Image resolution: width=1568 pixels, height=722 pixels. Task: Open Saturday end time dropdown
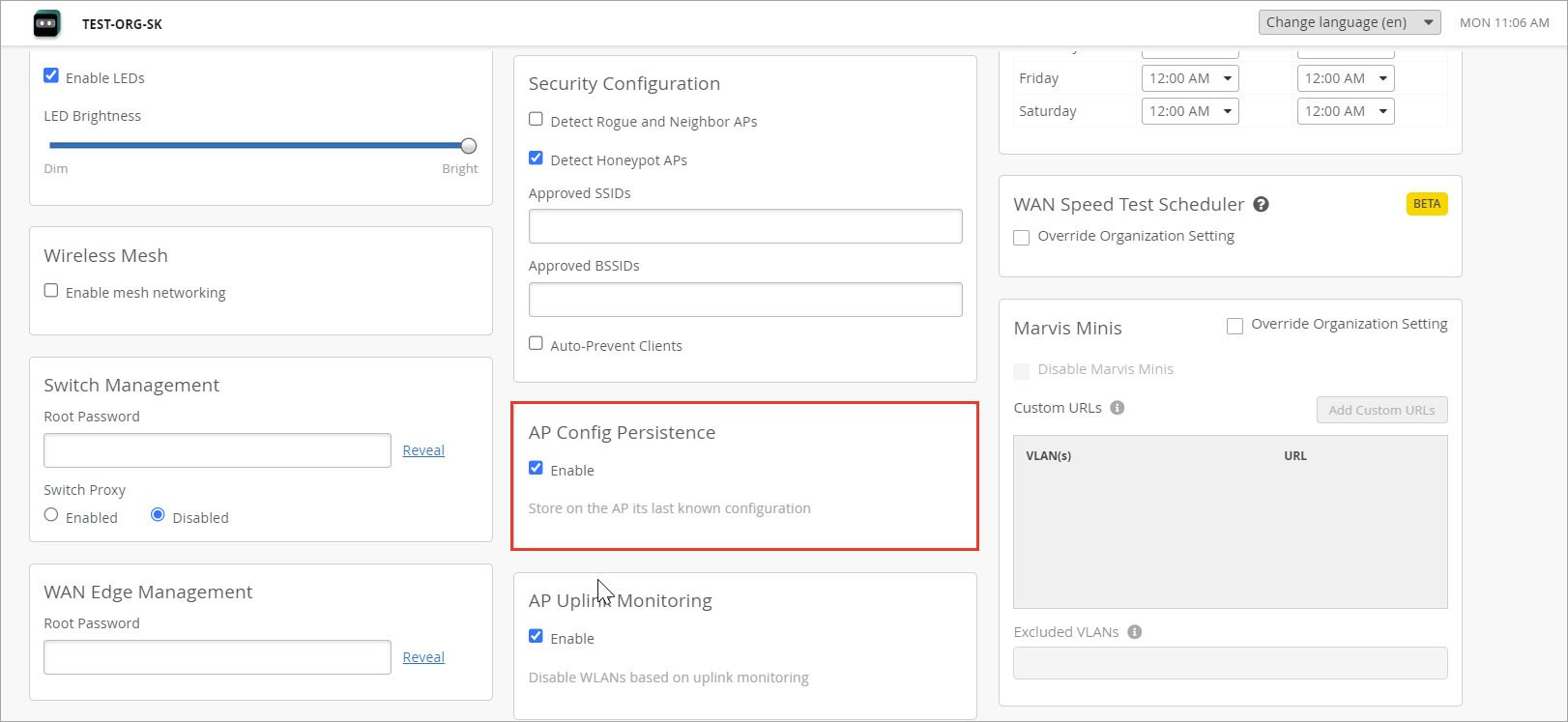(x=1345, y=111)
